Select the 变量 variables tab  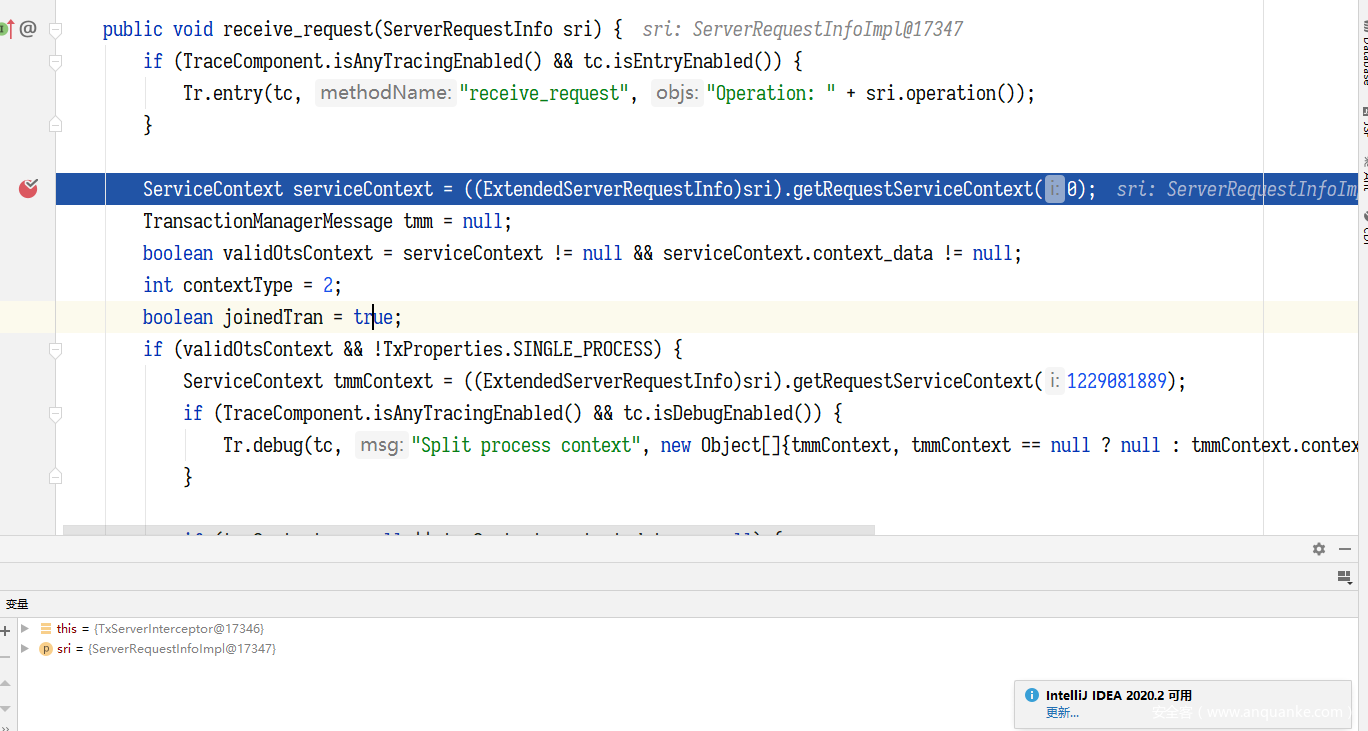coord(17,604)
